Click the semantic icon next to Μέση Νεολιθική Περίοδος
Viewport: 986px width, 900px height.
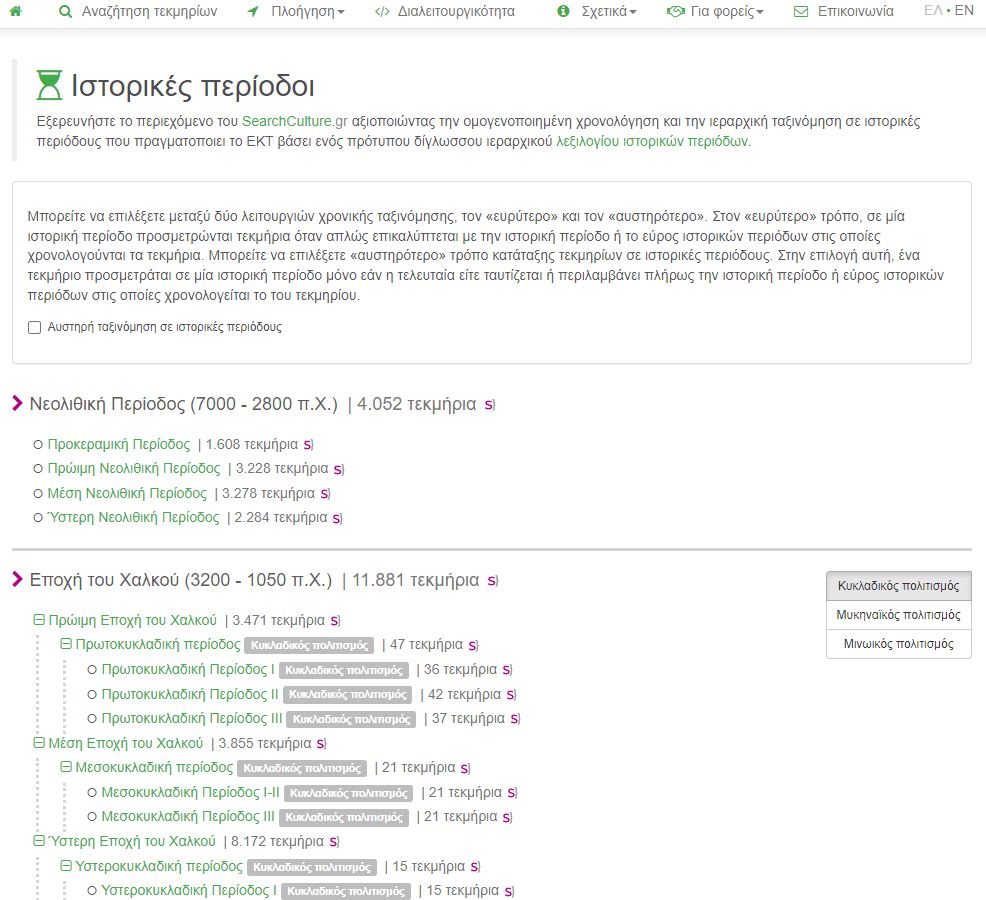pyautogui.click(x=324, y=494)
